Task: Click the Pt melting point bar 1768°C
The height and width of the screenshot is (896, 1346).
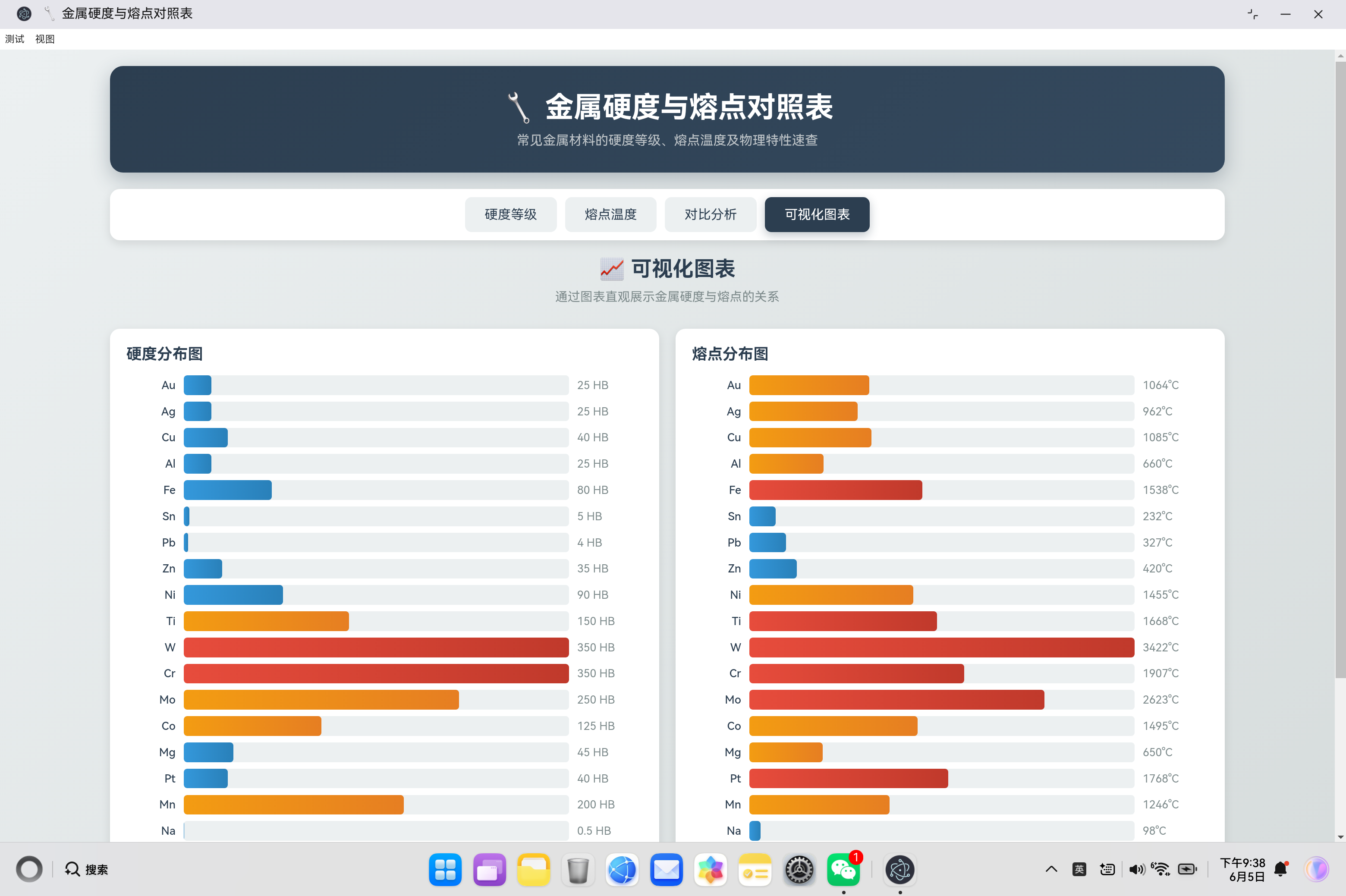Action: (849, 778)
